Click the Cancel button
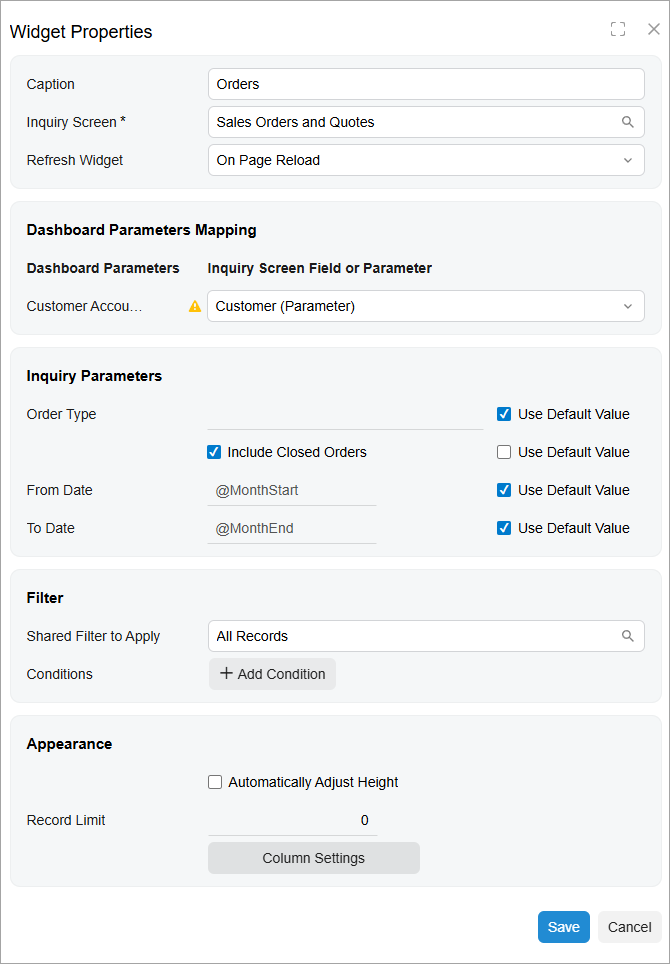This screenshot has width=670, height=964. pos(629,927)
